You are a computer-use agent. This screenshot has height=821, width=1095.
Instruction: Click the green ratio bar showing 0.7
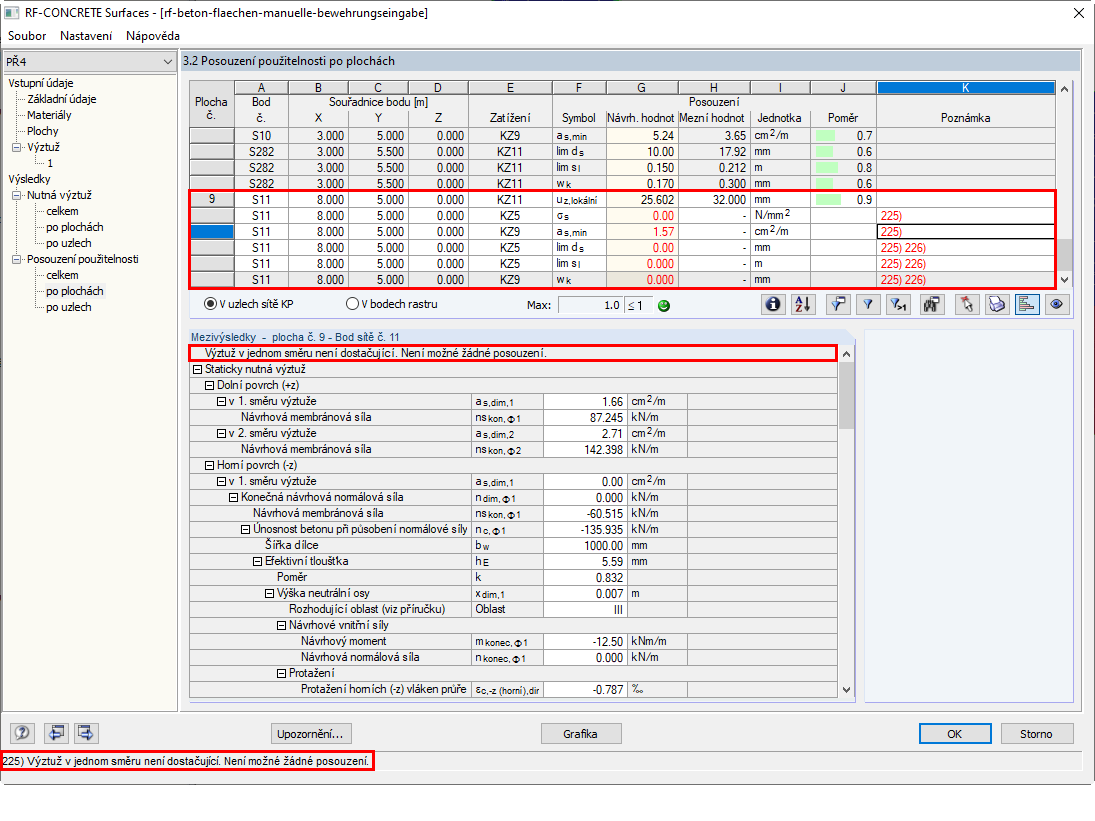coord(825,135)
